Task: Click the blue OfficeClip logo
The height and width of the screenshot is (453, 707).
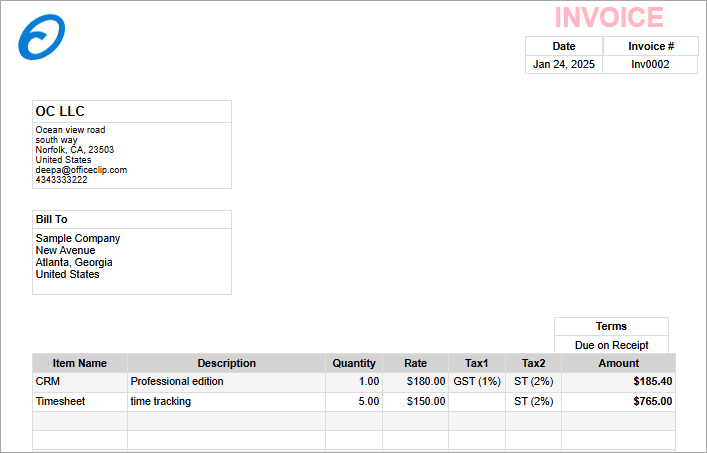Action: 41,38
